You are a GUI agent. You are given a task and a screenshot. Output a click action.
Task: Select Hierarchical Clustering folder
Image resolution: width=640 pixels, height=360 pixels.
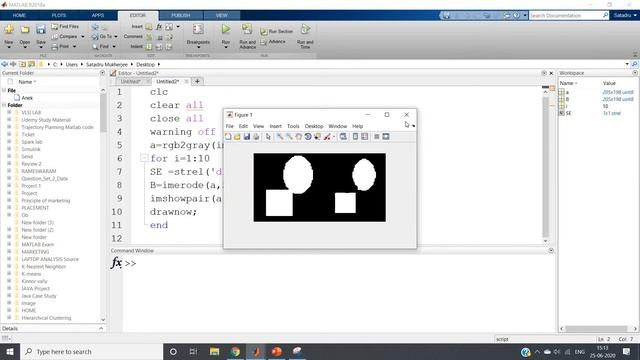(x=46, y=318)
